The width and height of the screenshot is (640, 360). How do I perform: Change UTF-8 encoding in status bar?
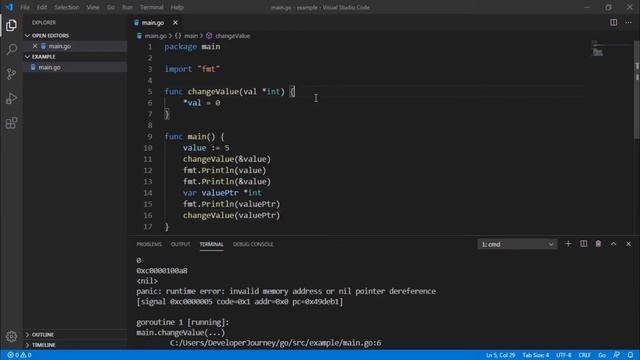tap(564, 355)
